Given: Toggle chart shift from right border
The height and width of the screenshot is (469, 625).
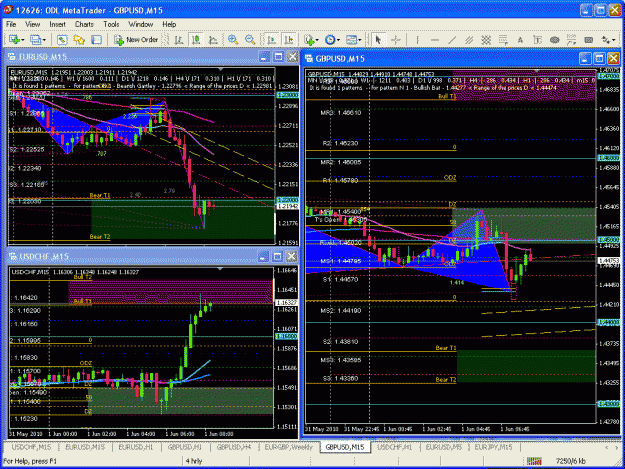Looking at the screenshot, I should point(289,39).
